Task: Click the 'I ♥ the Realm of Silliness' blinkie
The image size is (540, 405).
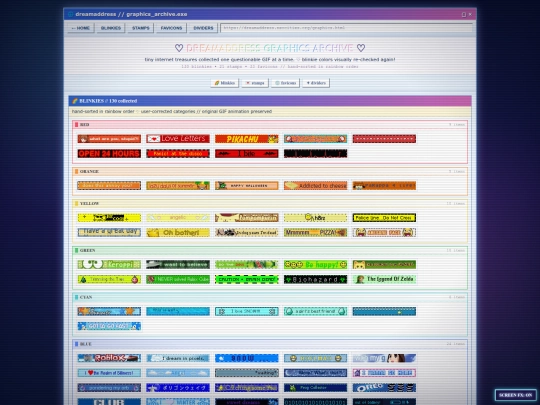Action: 109,373
